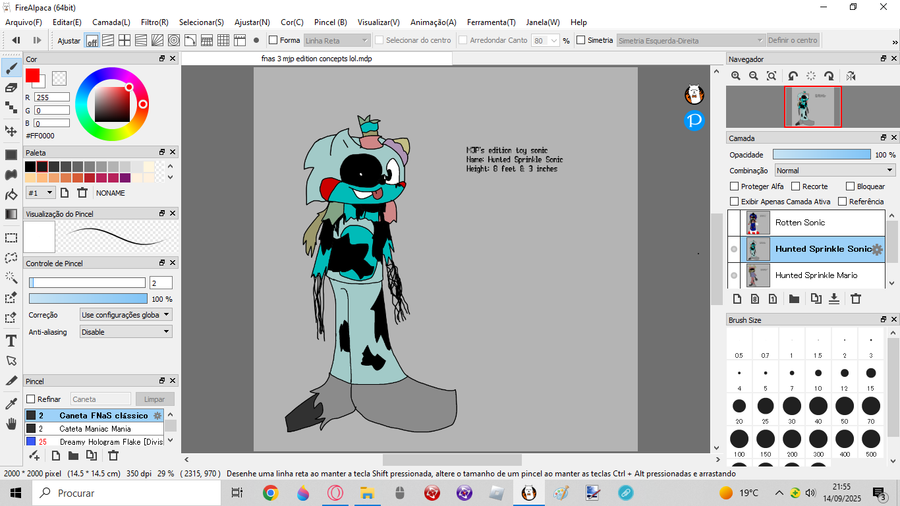Select the Move tool
The image size is (900, 506).
point(11,131)
